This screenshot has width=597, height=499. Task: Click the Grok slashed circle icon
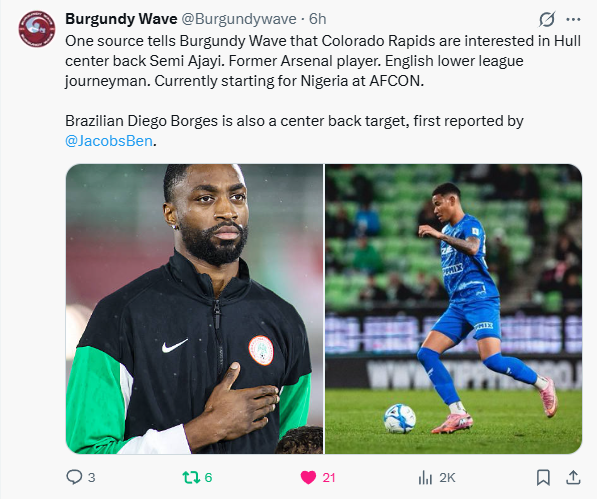pyautogui.click(x=547, y=19)
